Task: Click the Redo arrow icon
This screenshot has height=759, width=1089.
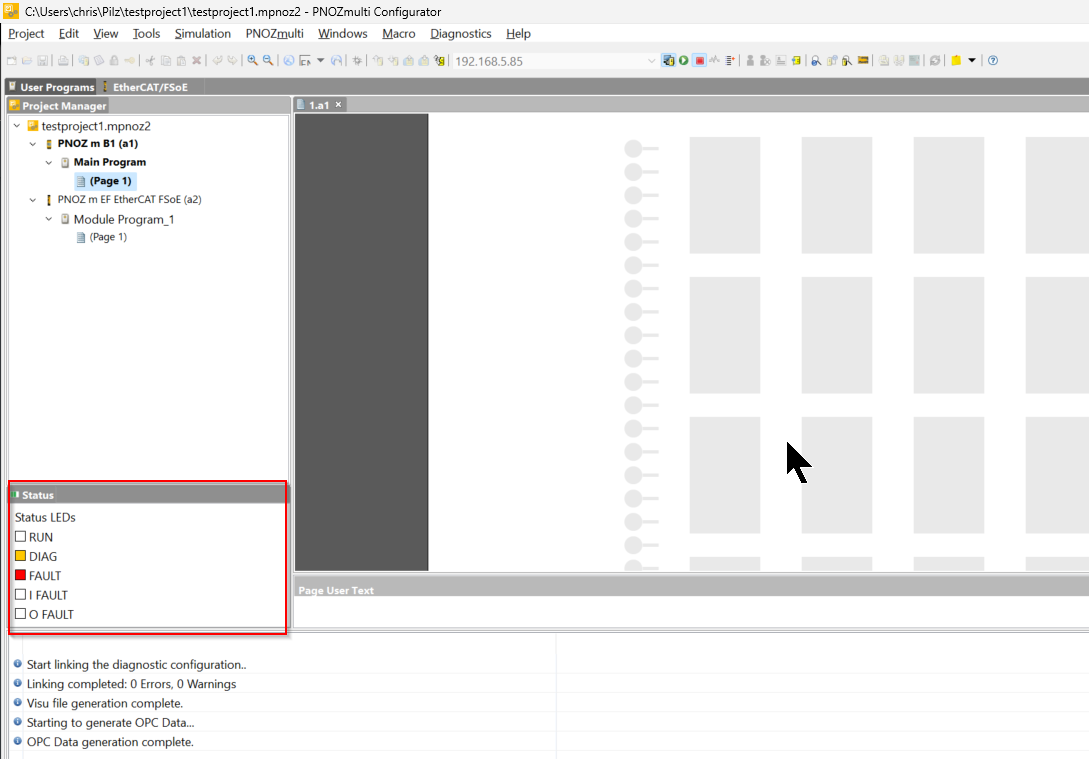Action: 233,60
